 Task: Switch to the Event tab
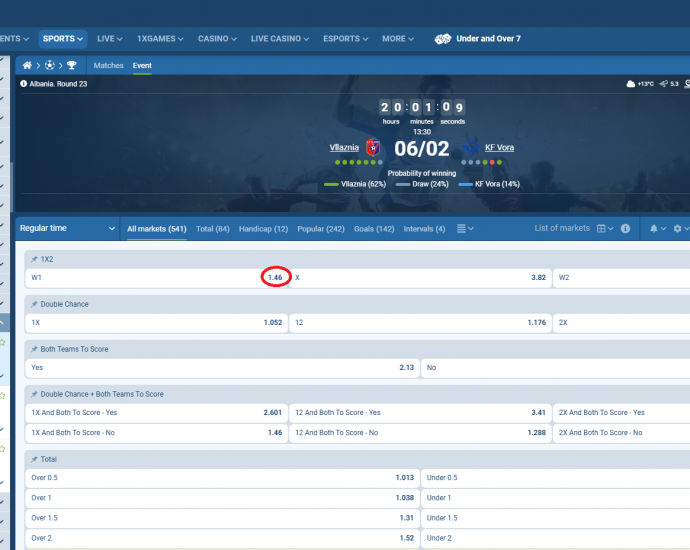pos(142,66)
